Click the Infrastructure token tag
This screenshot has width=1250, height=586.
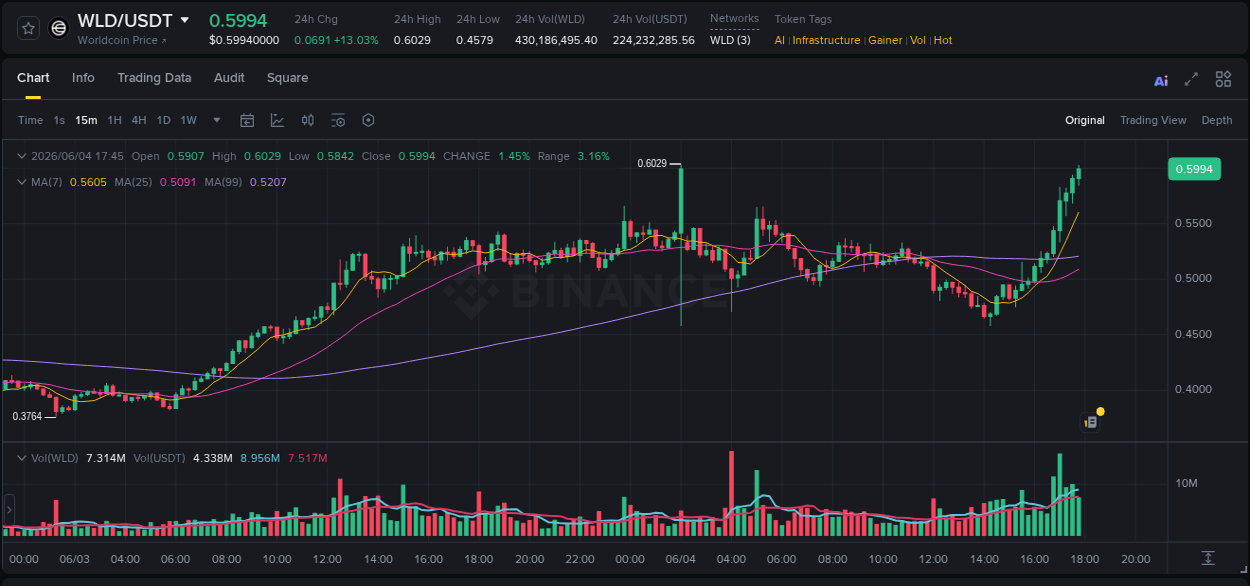click(826, 40)
